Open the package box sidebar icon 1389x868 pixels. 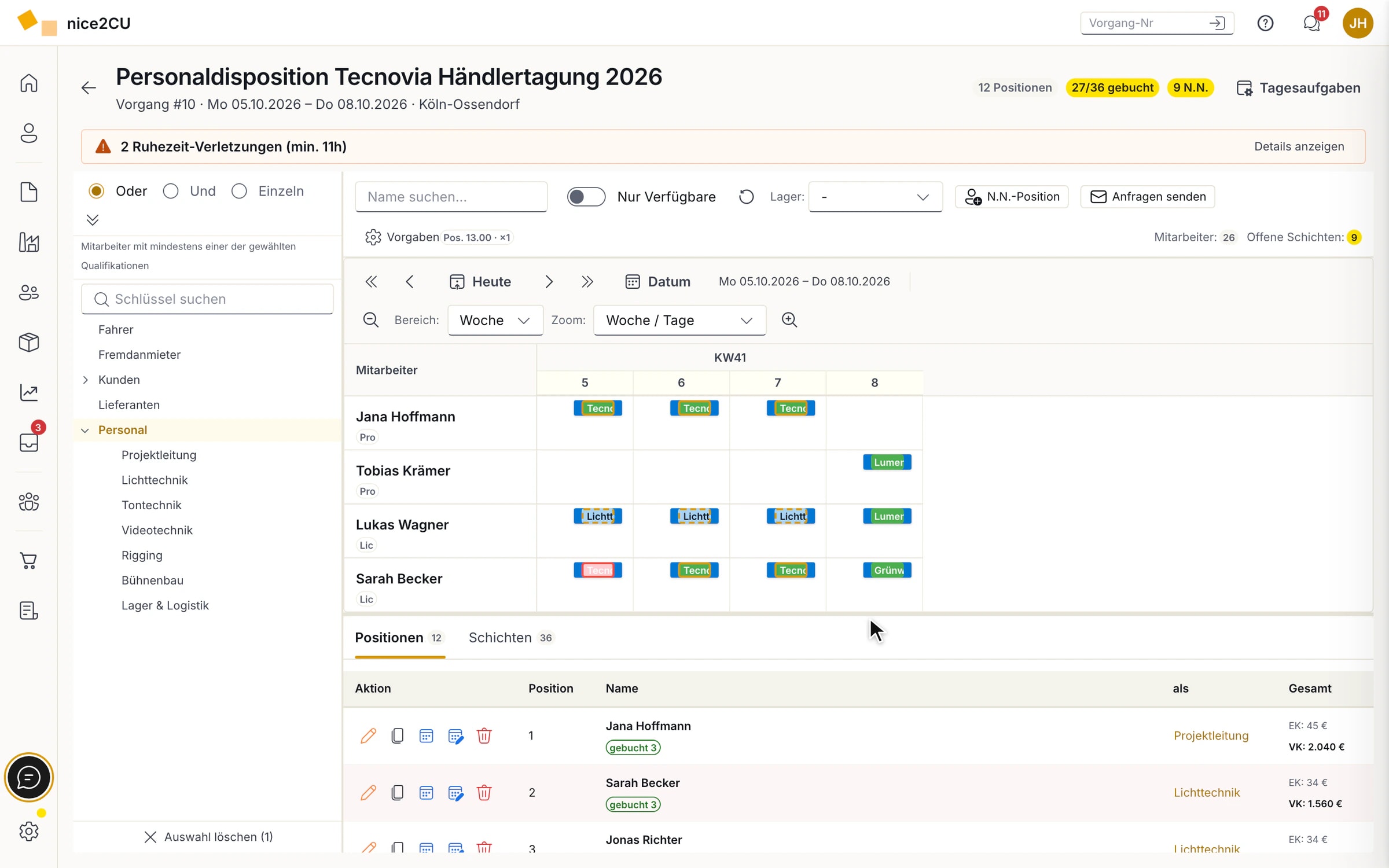click(x=29, y=342)
